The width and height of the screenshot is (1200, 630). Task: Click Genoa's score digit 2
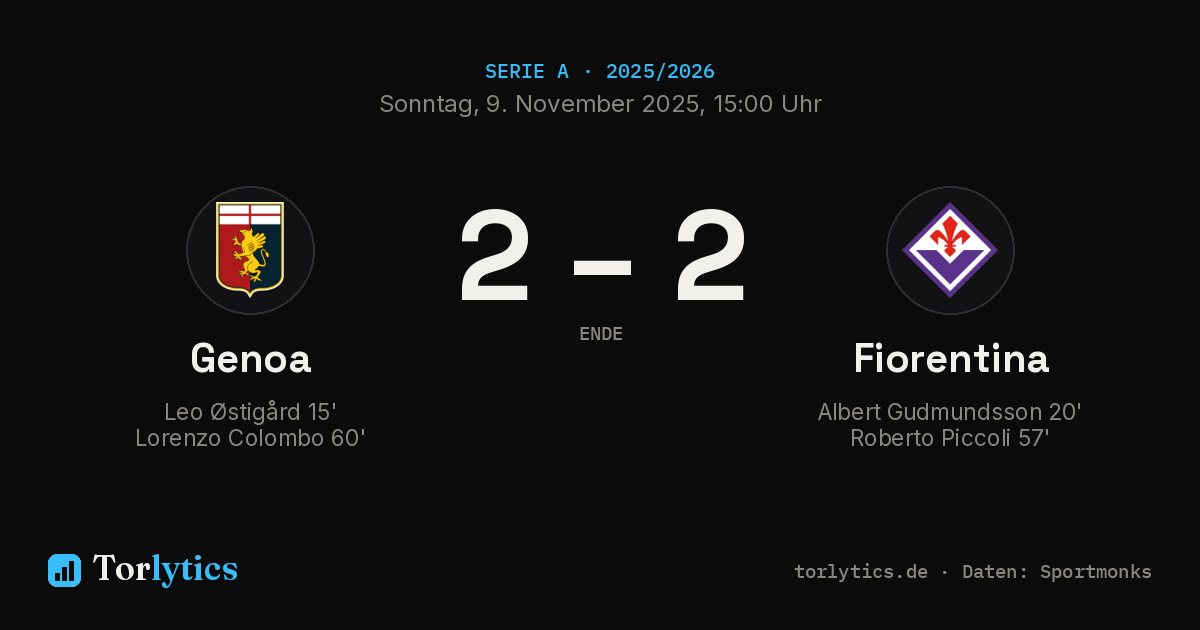click(495, 256)
